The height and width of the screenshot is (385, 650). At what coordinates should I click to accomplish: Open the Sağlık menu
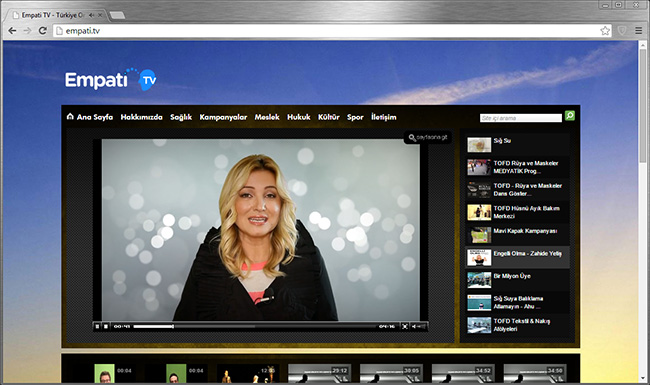point(181,117)
